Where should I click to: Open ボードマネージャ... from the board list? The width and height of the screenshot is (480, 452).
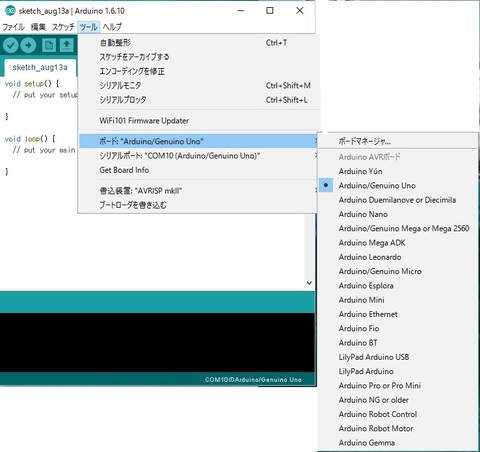coord(398,141)
